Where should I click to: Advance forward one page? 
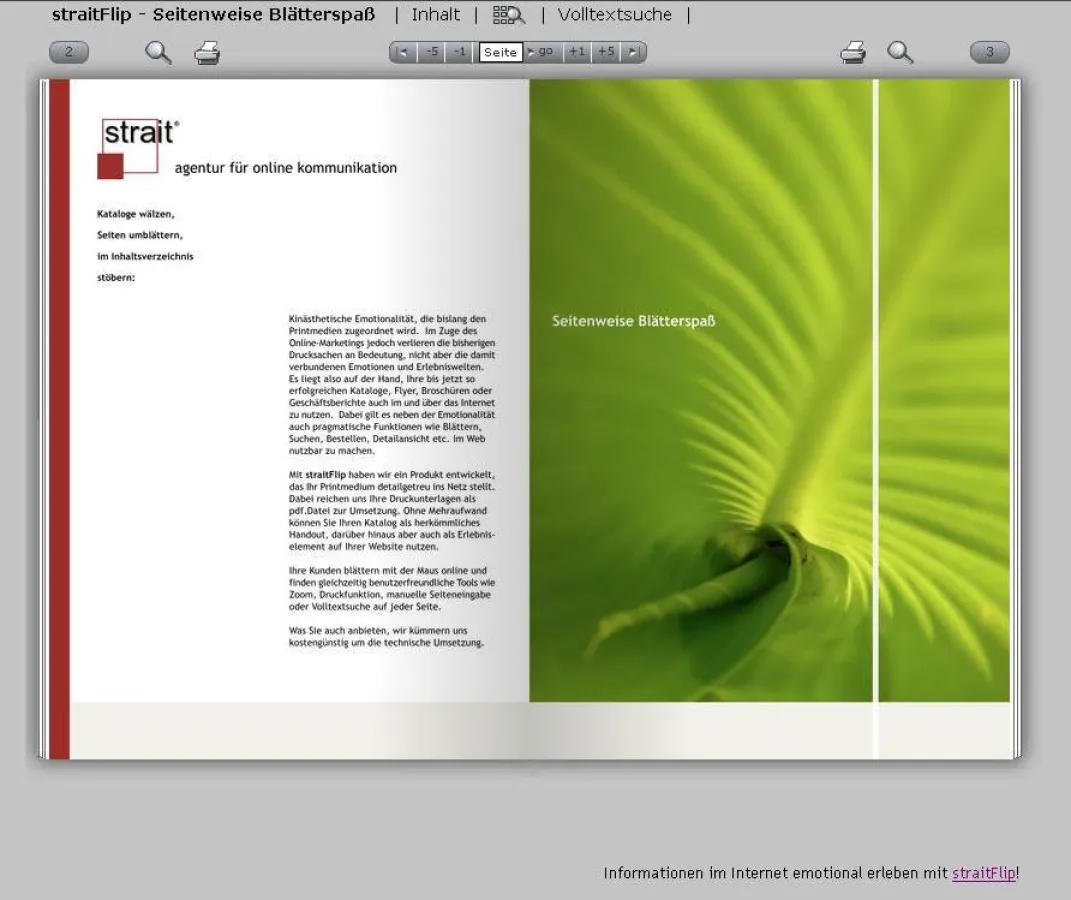click(x=577, y=52)
